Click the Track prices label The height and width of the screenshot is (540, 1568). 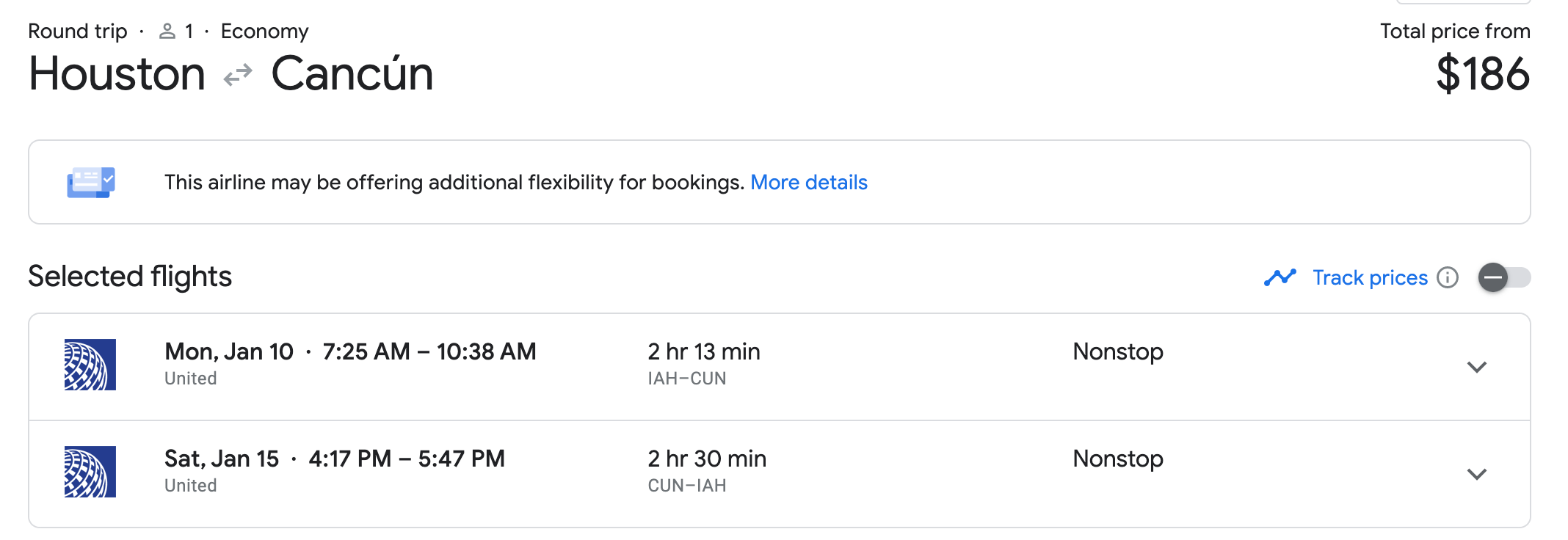coord(1370,277)
